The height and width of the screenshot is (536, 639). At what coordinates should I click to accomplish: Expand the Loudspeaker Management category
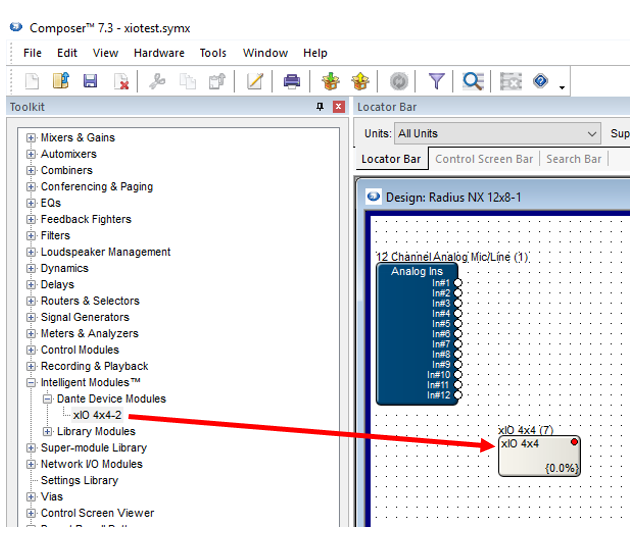click(x=31, y=252)
